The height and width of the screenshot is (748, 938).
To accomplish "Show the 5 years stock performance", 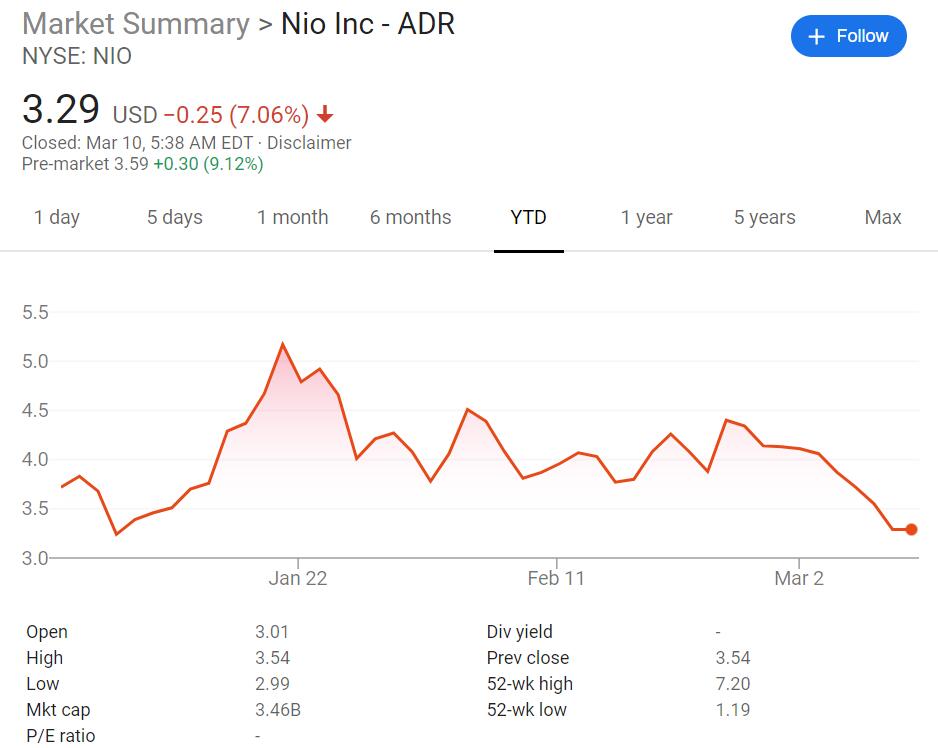I will (x=764, y=217).
